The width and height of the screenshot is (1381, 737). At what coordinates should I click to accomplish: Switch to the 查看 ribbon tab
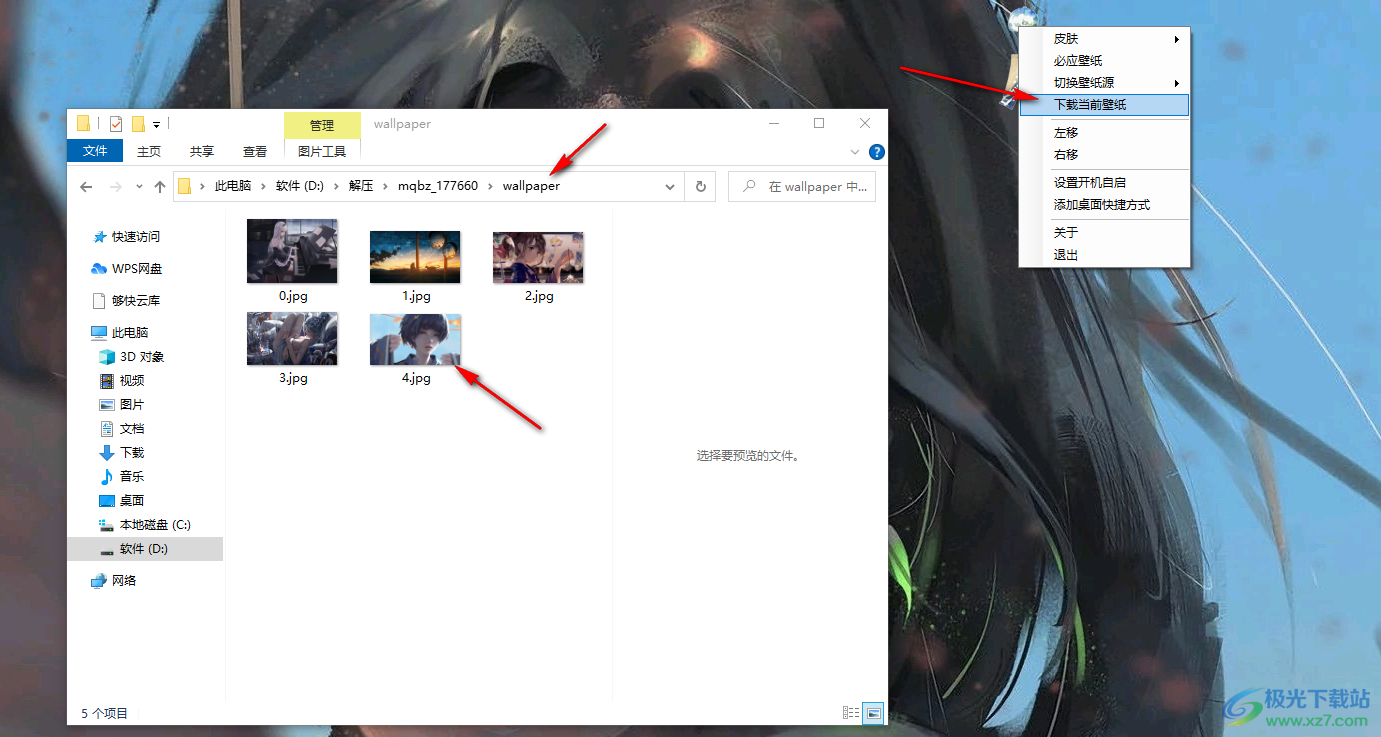coord(255,151)
